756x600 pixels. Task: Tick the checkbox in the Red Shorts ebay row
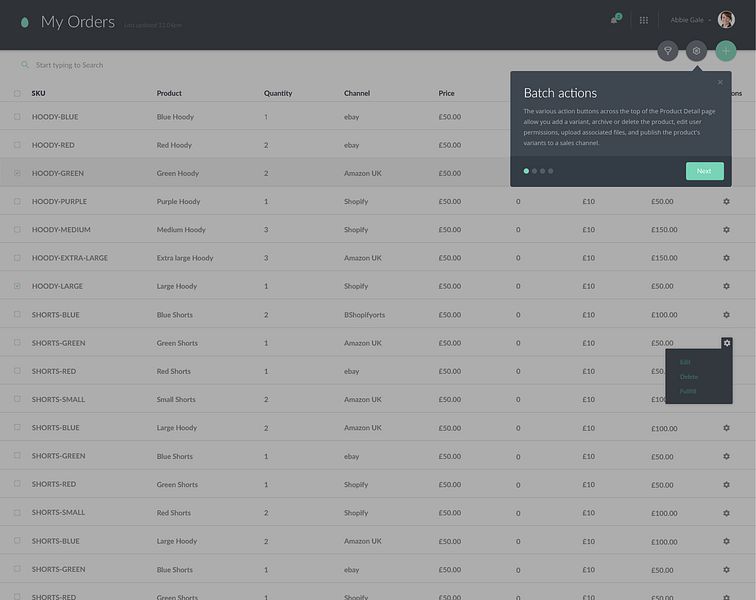tap(17, 371)
